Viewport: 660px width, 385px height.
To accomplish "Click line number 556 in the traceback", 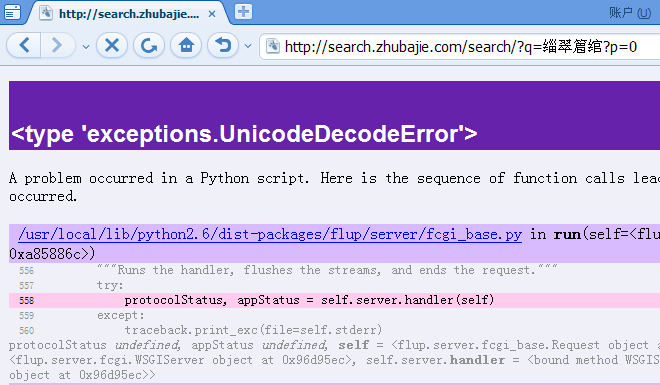I will (26, 271).
